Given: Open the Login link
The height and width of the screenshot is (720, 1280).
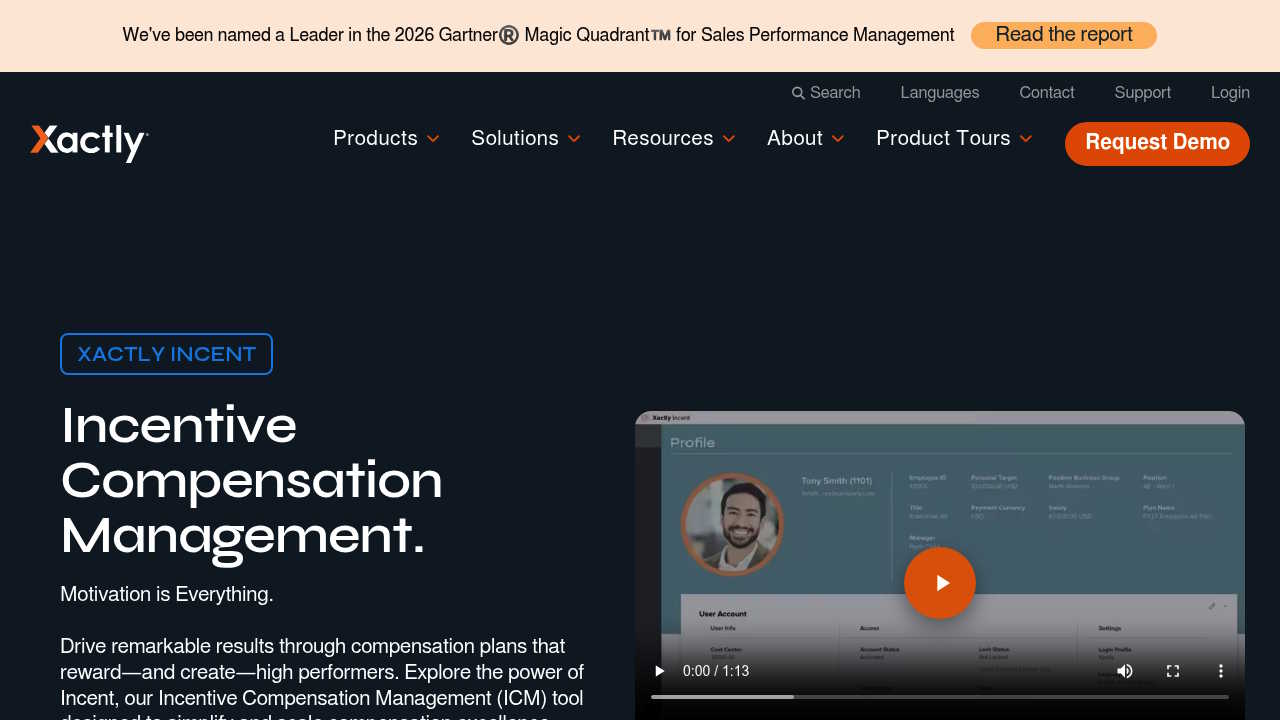Looking at the screenshot, I should 1230,93.
